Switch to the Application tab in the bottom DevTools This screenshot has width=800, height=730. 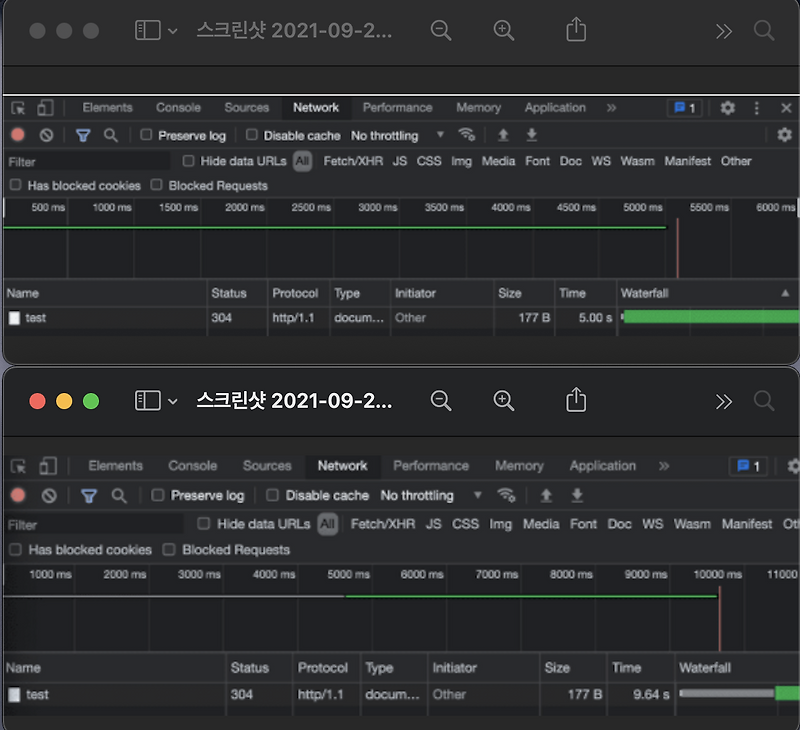tap(603, 466)
